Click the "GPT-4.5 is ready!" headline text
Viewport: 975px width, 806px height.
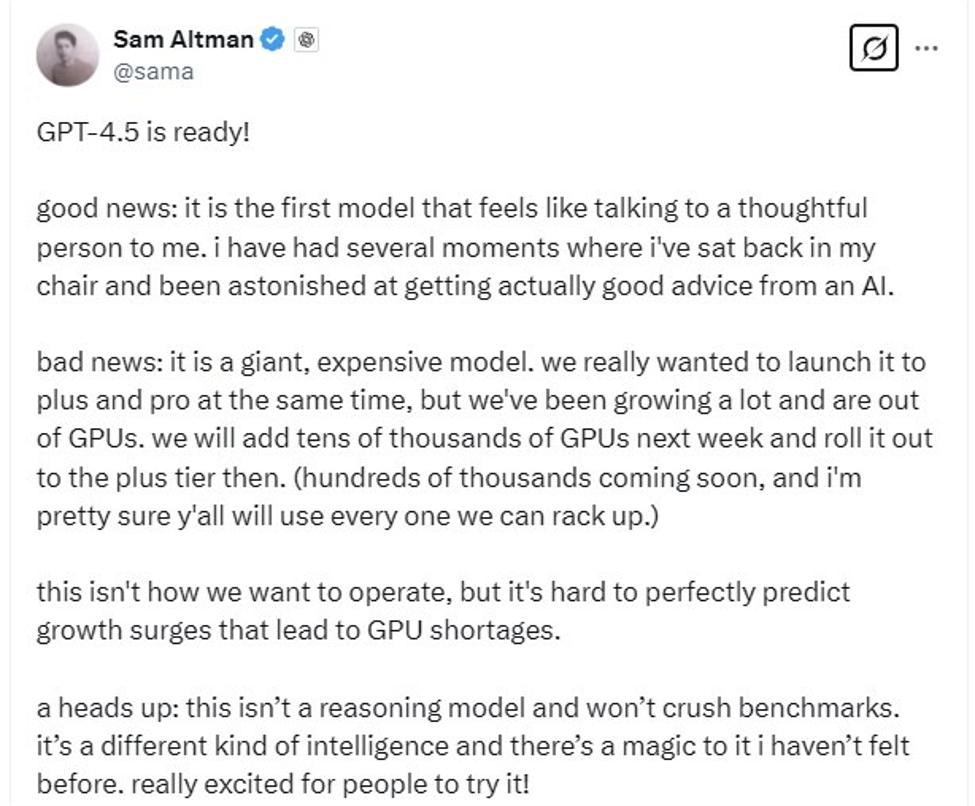142,131
